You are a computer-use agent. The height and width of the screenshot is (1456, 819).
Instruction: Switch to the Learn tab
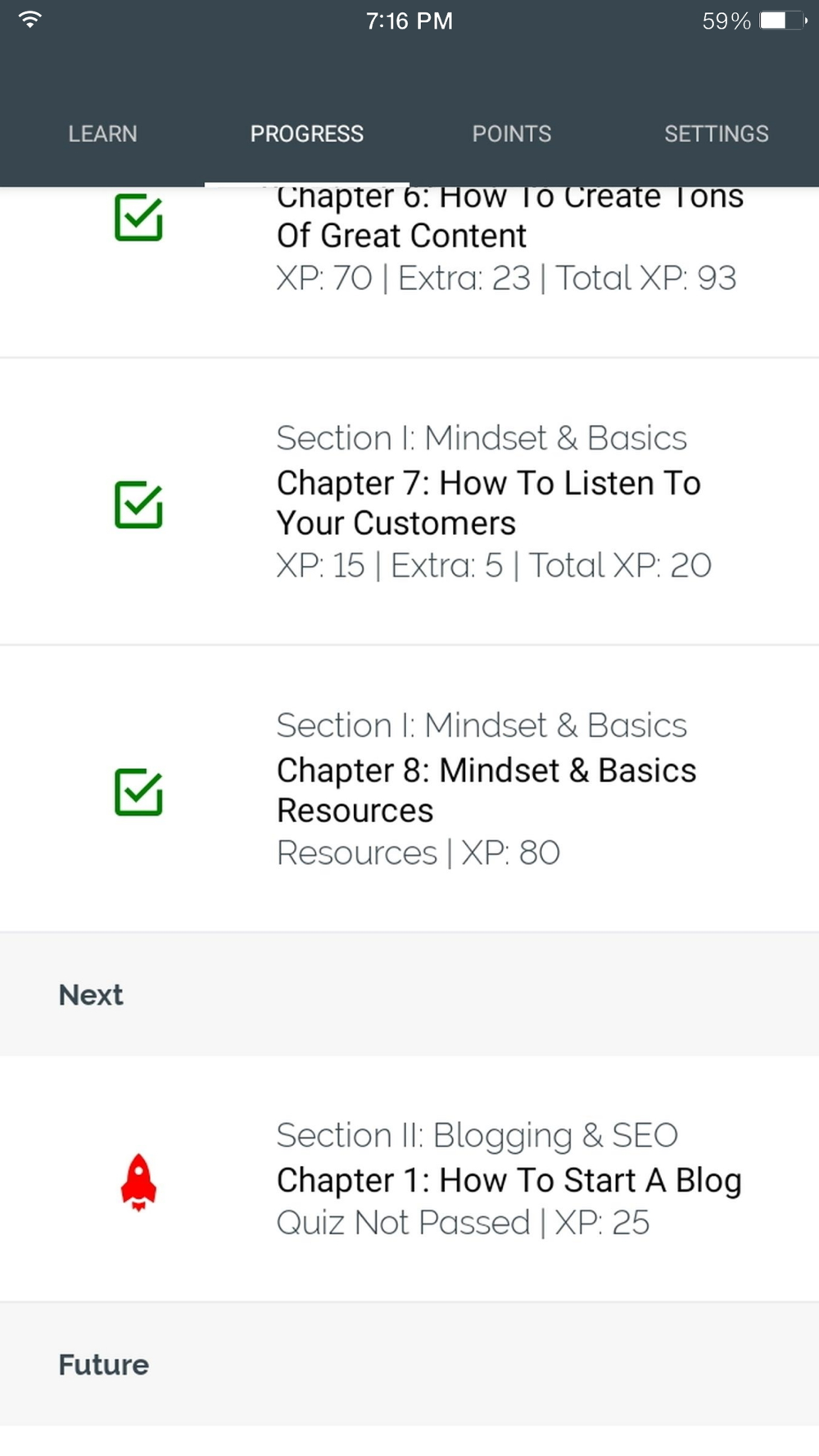(102, 133)
